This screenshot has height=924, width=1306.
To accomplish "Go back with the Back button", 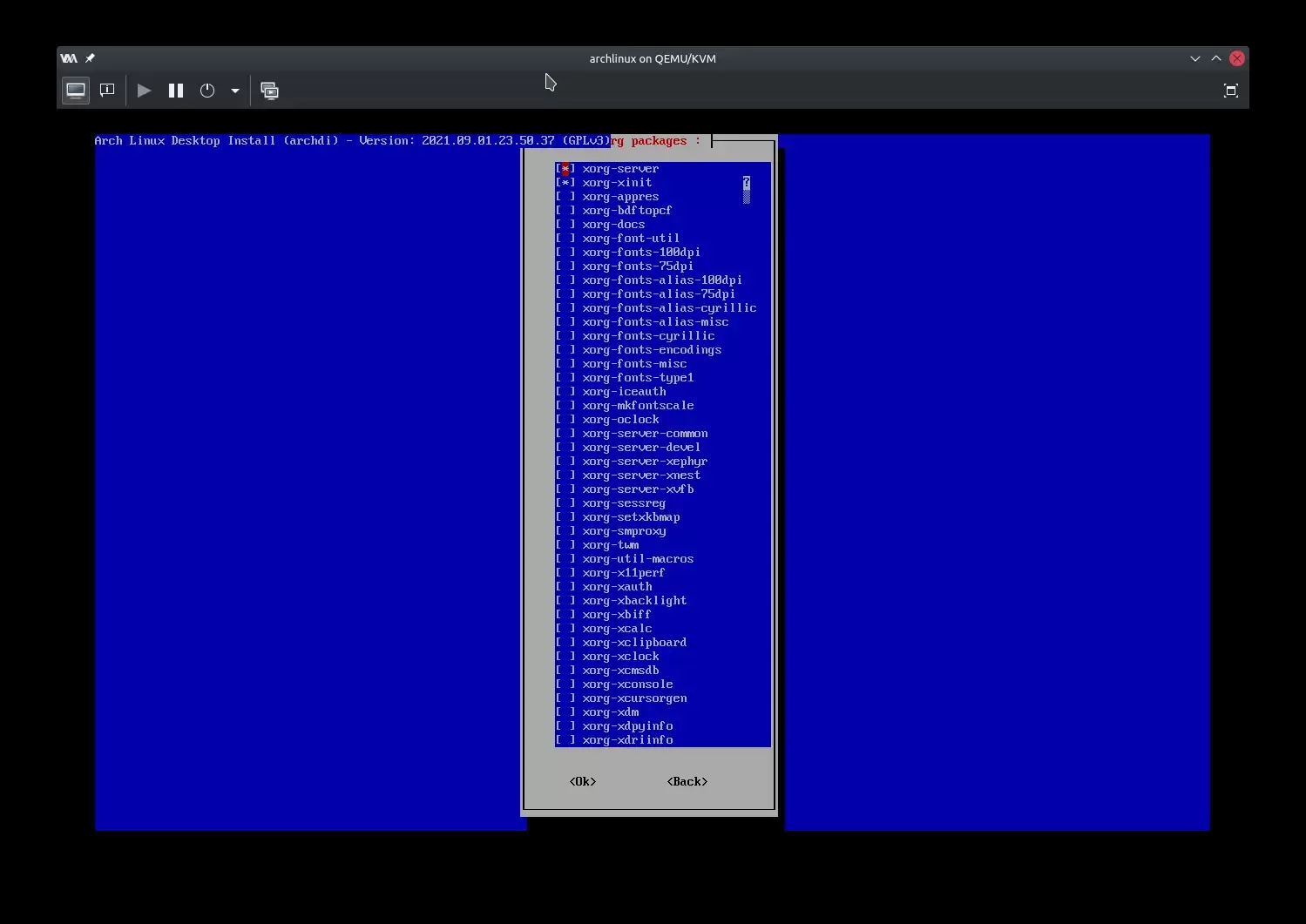I will [x=687, y=782].
